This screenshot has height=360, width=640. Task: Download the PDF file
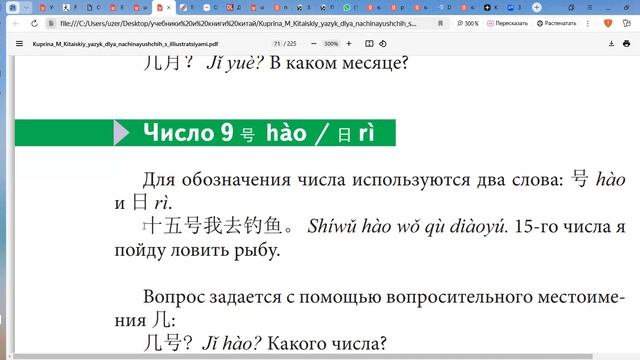611,43
